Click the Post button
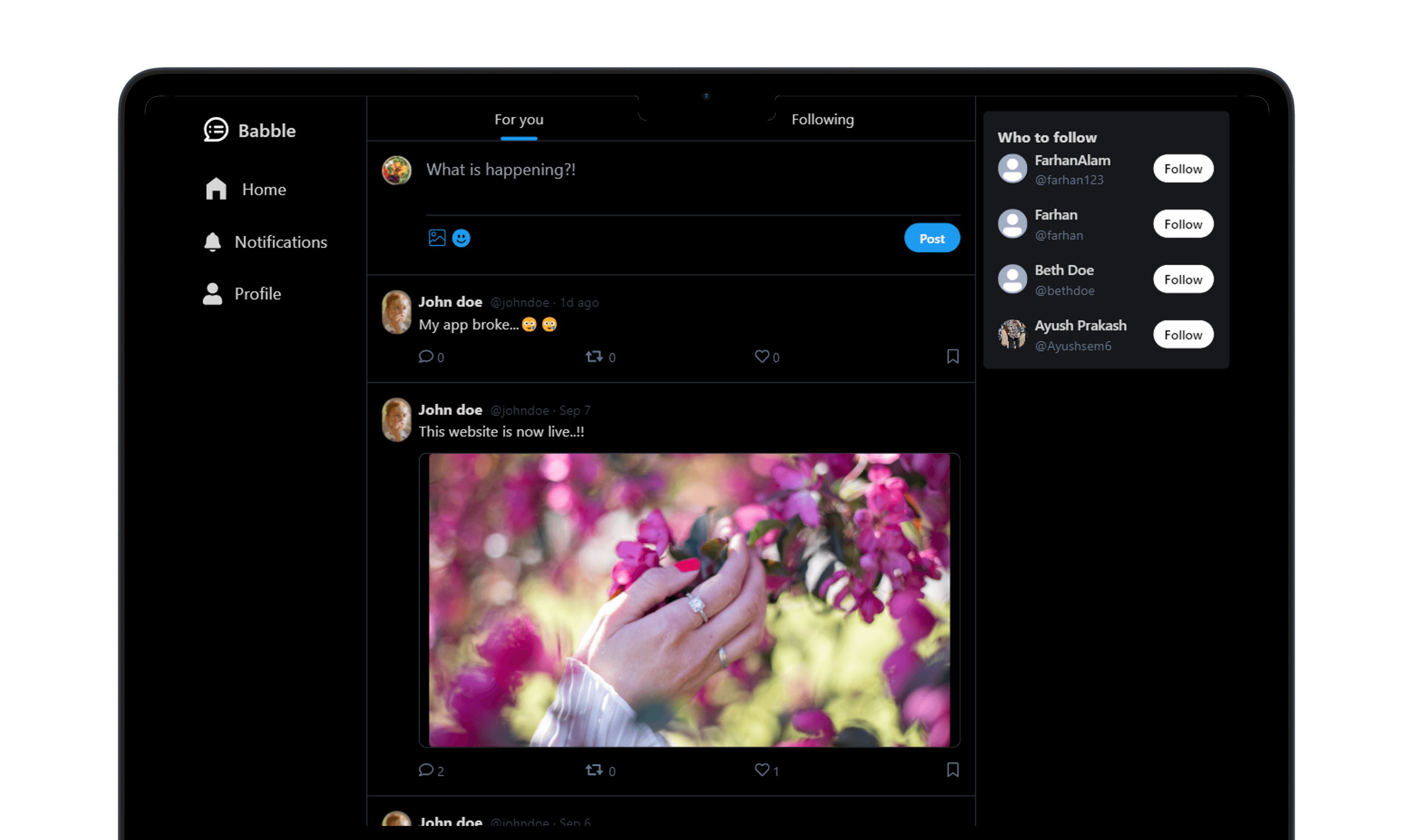The width and height of the screenshot is (1414, 840). (932, 238)
